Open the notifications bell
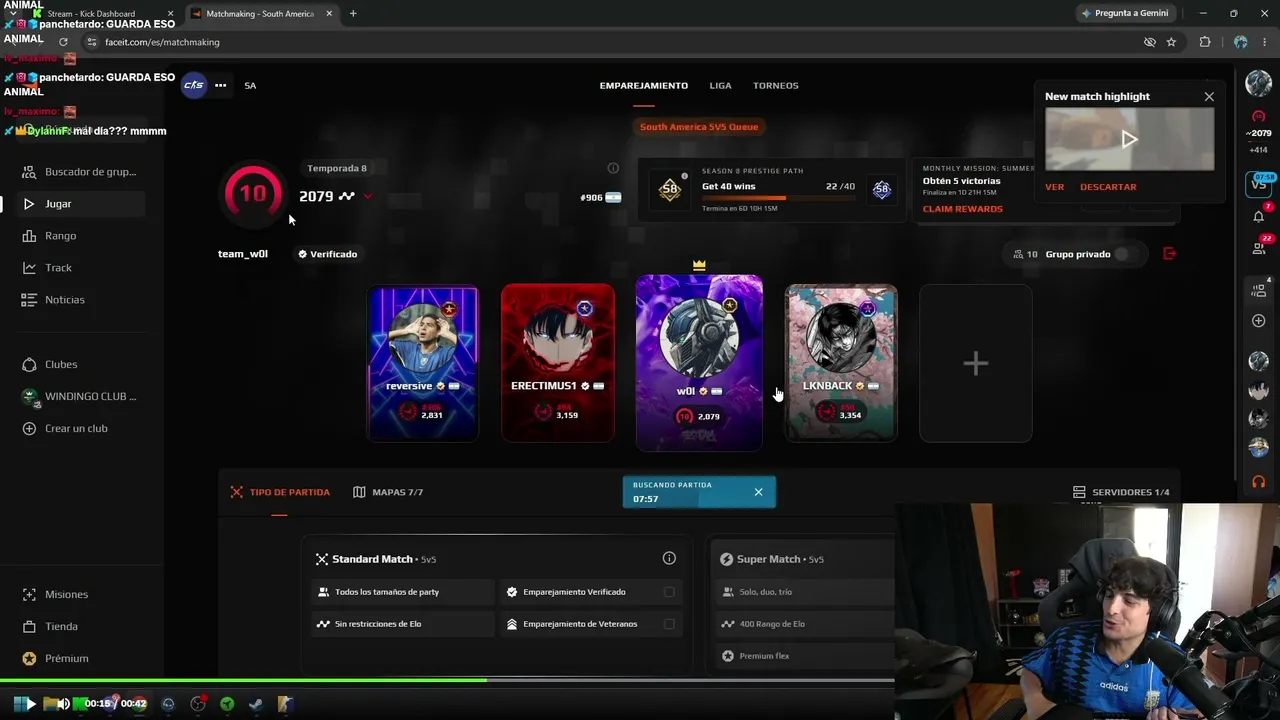The width and height of the screenshot is (1280, 720). pyautogui.click(x=1258, y=216)
